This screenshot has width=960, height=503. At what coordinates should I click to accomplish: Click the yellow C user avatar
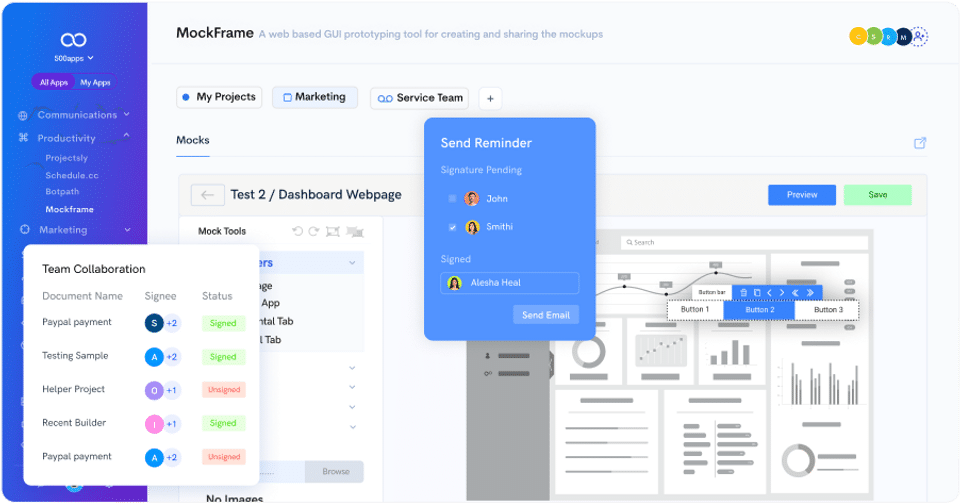(x=858, y=37)
